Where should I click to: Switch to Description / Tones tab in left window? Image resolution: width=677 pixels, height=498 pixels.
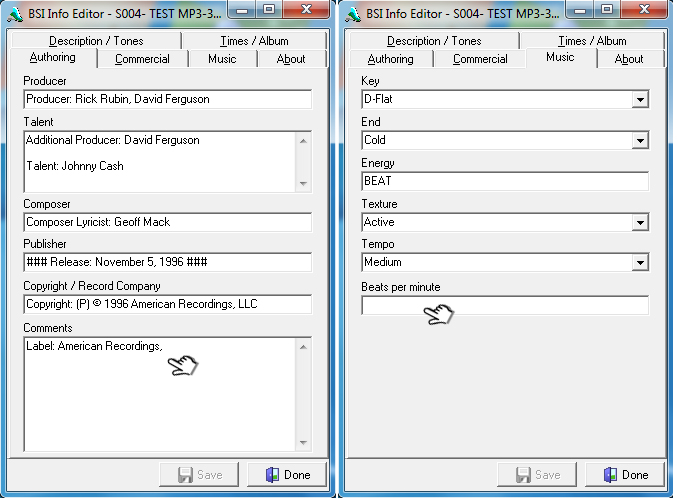(x=96, y=41)
